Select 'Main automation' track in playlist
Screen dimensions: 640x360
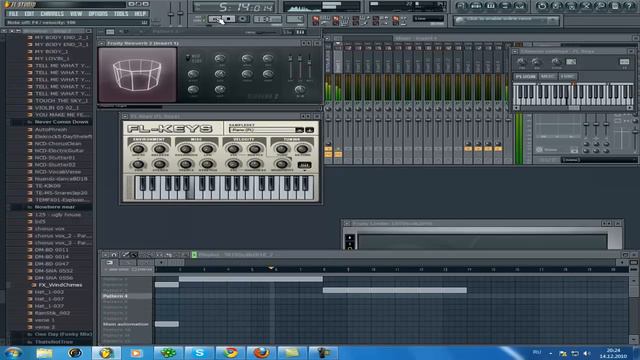pyautogui.click(x=127, y=324)
